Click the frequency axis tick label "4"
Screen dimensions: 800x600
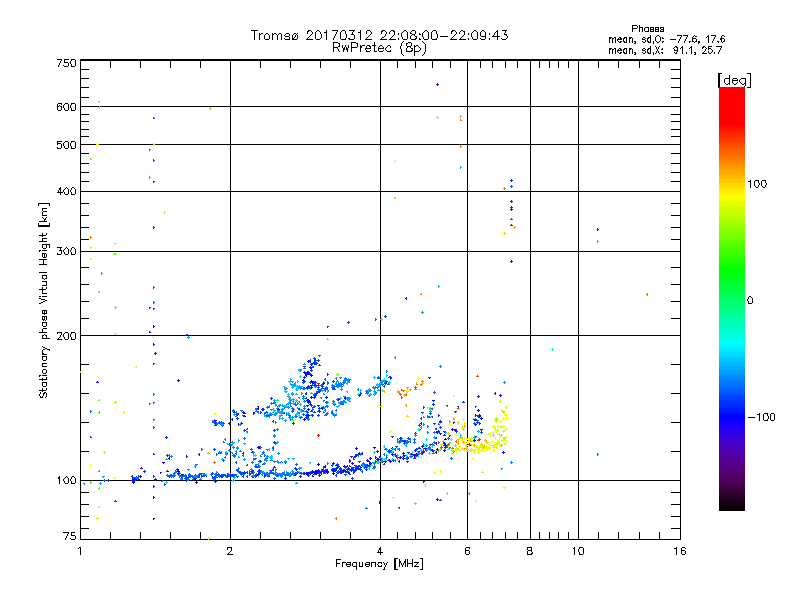coord(380,551)
